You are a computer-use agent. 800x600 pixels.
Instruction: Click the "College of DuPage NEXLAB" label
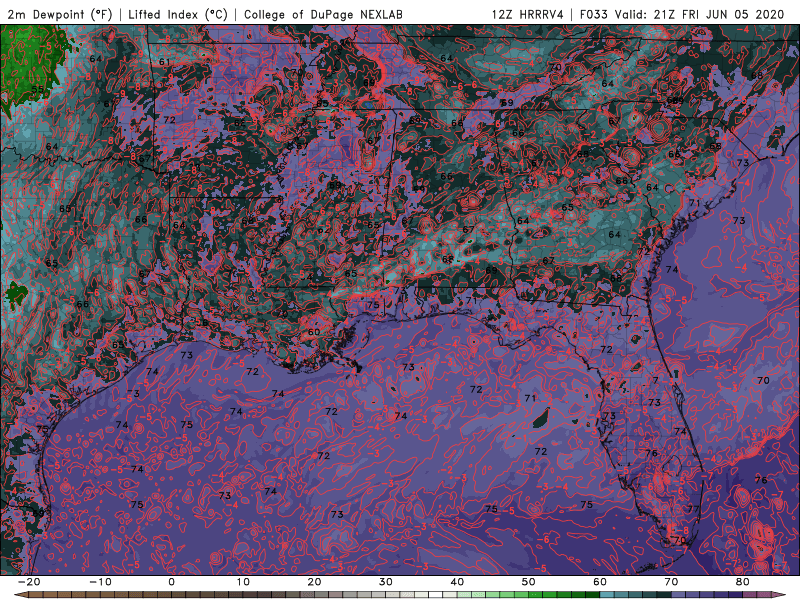point(323,14)
